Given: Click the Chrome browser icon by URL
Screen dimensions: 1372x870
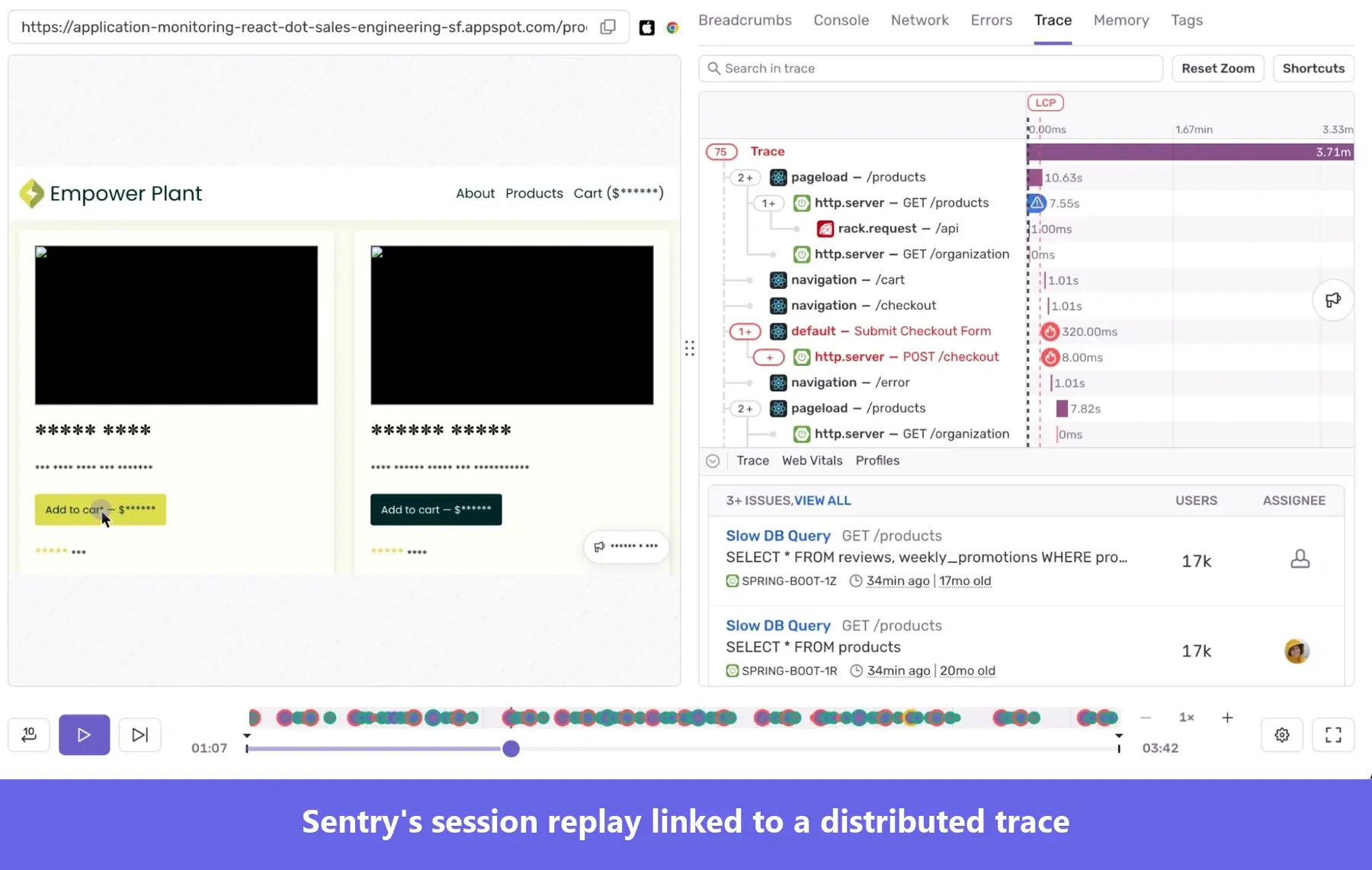Looking at the screenshot, I should [x=672, y=28].
